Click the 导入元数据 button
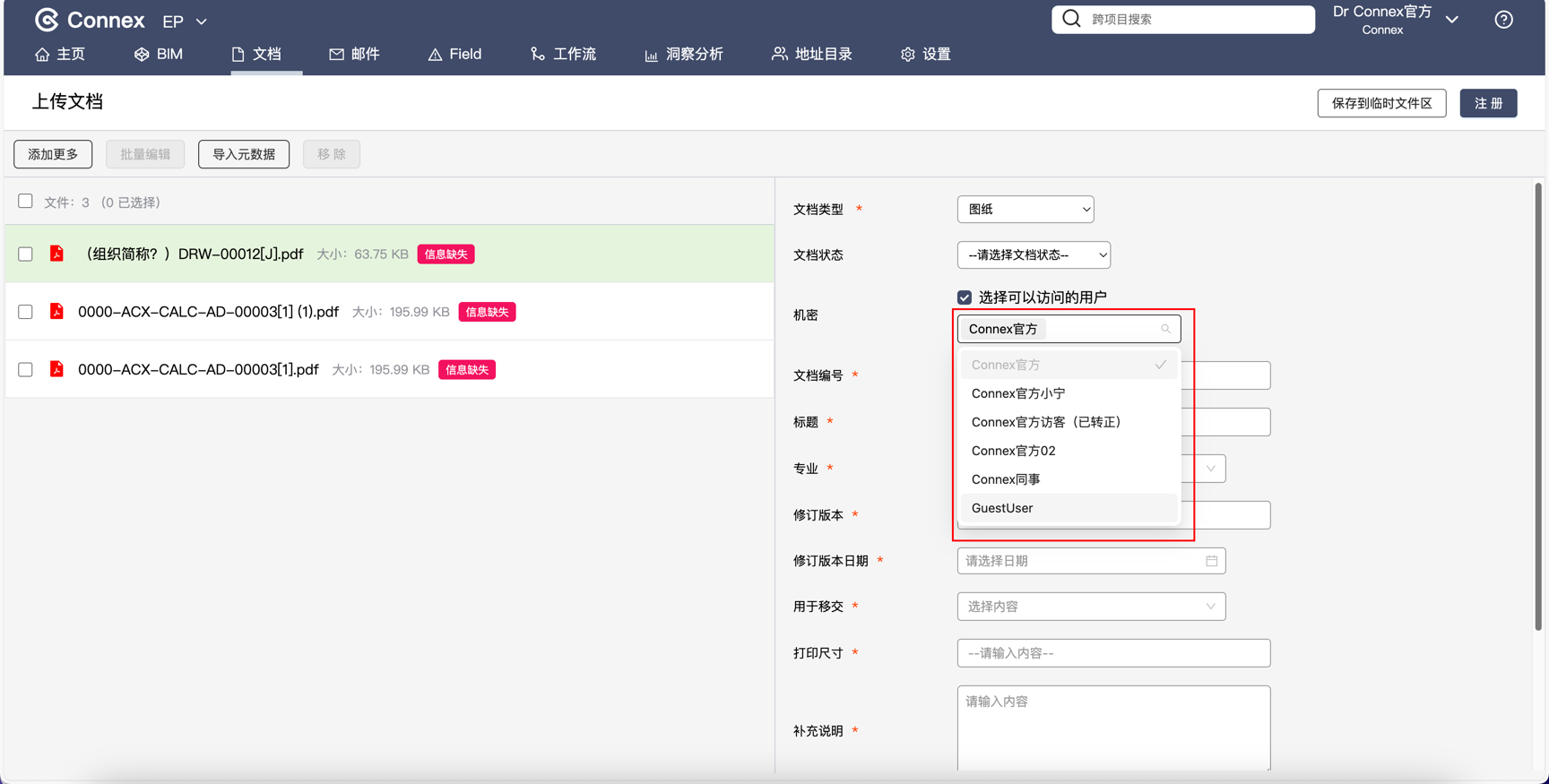Image resolution: width=1549 pixels, height=784 pixels. (x=244, y=154)
